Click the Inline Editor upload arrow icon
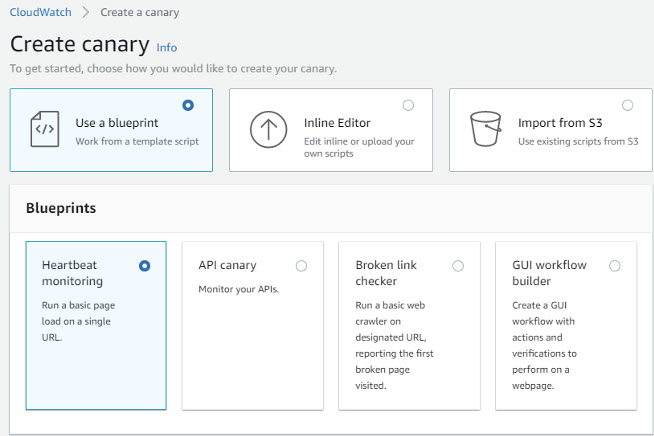 [268, 131]
